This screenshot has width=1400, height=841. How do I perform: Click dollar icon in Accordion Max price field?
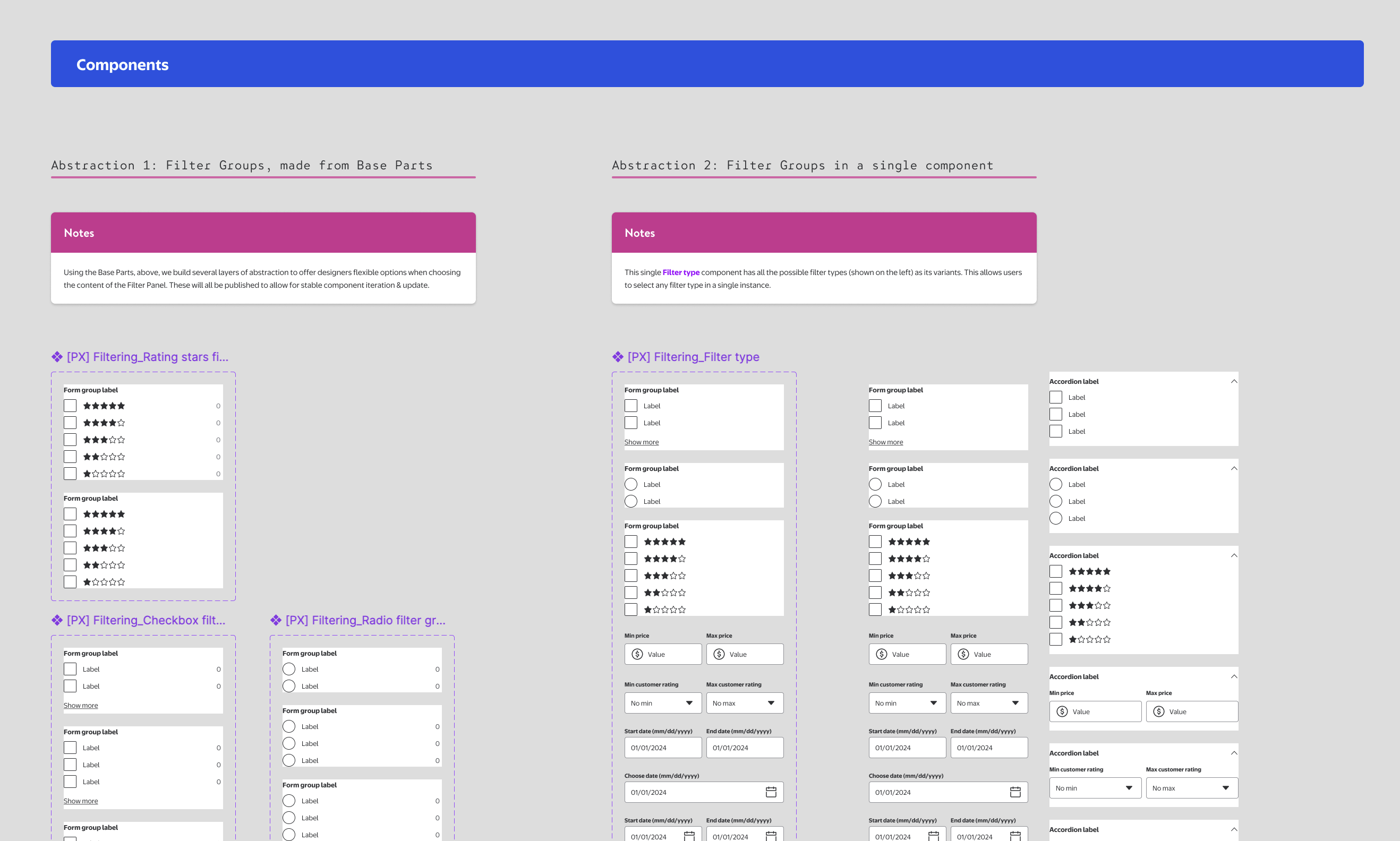click(1158, 712)
